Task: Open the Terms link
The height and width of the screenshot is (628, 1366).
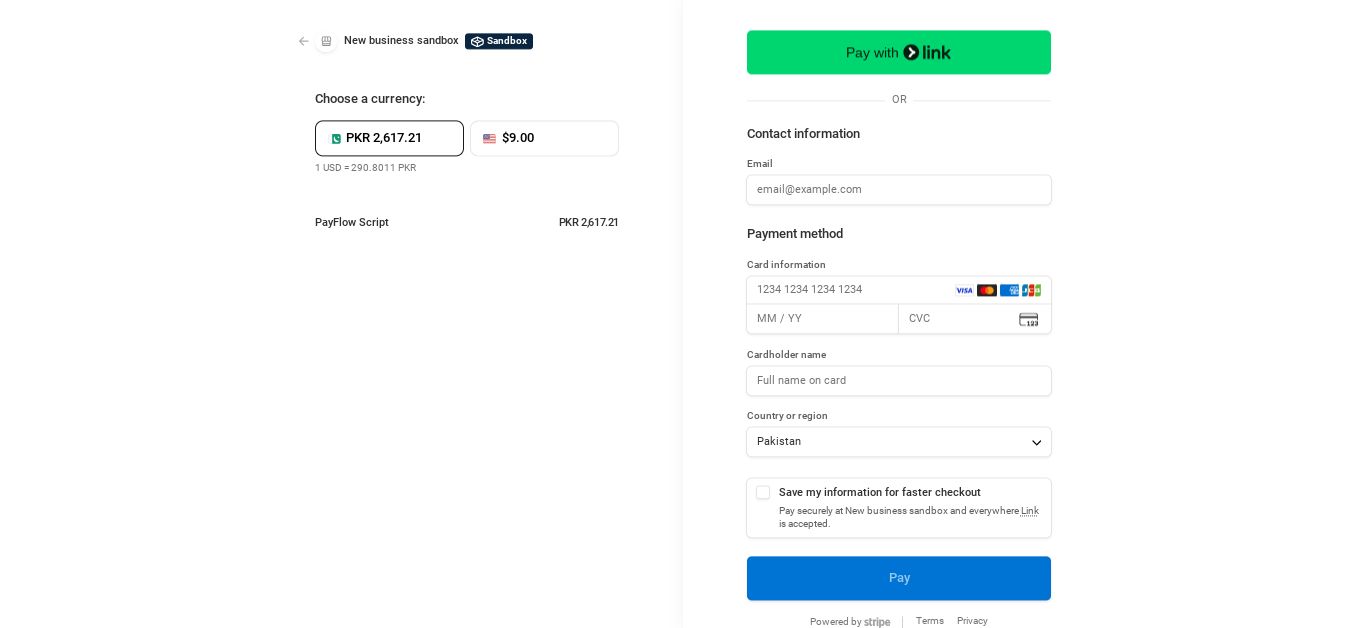Action: (x=929, y=621)
